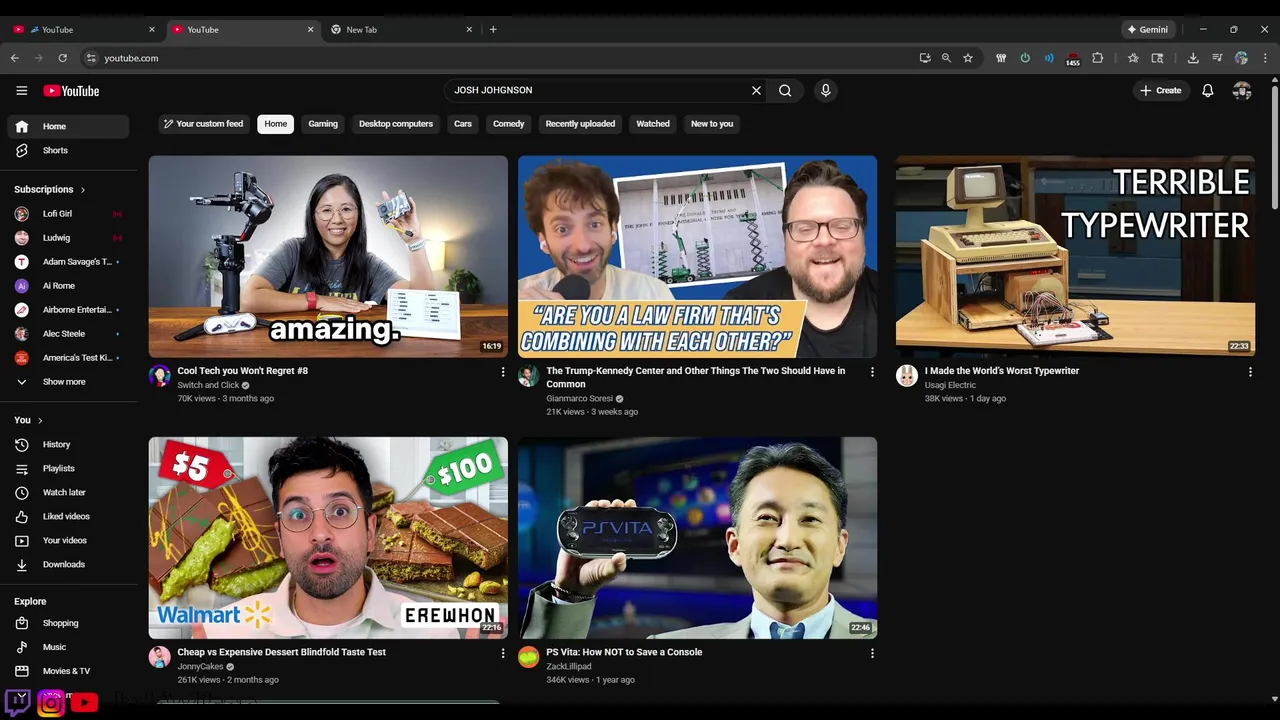Open Liked videos in sidebar
Image resolution: width=1280 pixels, height=720 pixels.
point(68,516)
